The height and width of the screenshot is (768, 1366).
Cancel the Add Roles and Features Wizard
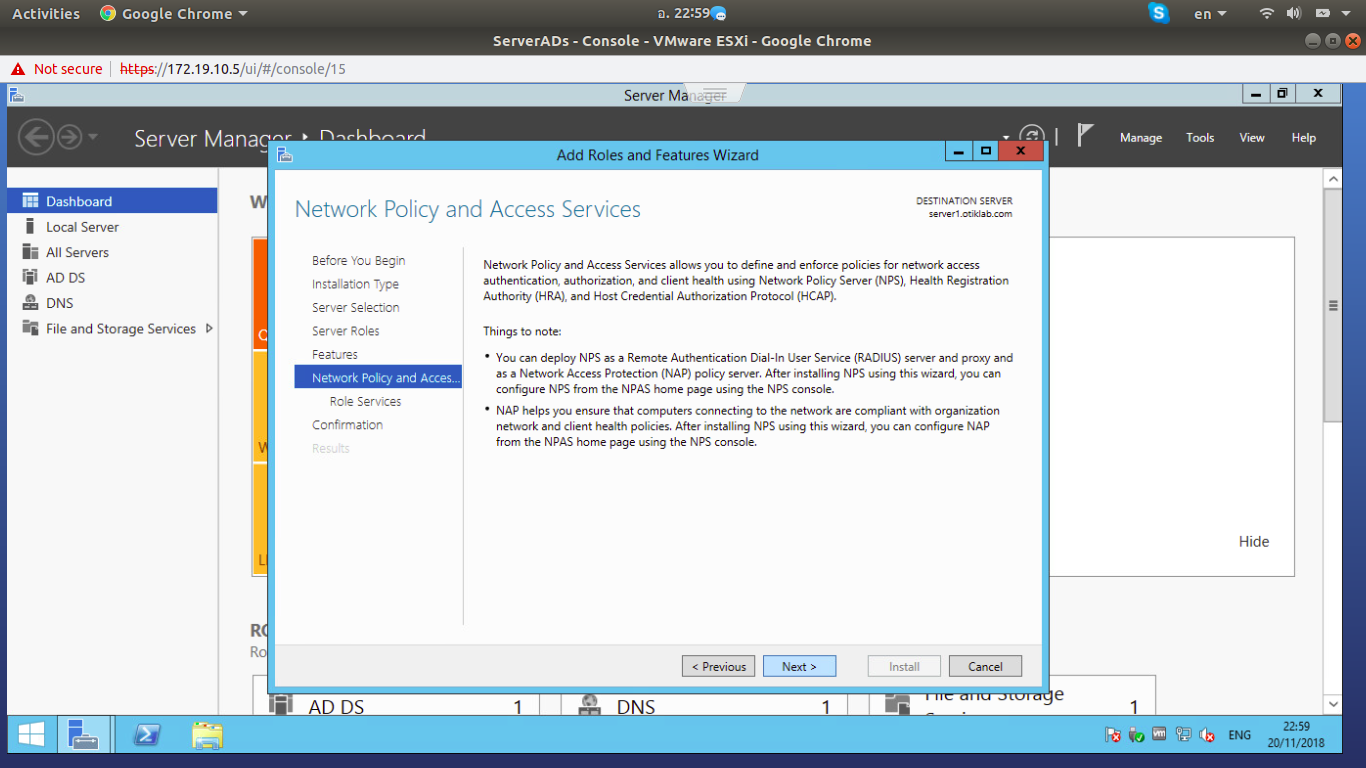click(x=985, y=666)
